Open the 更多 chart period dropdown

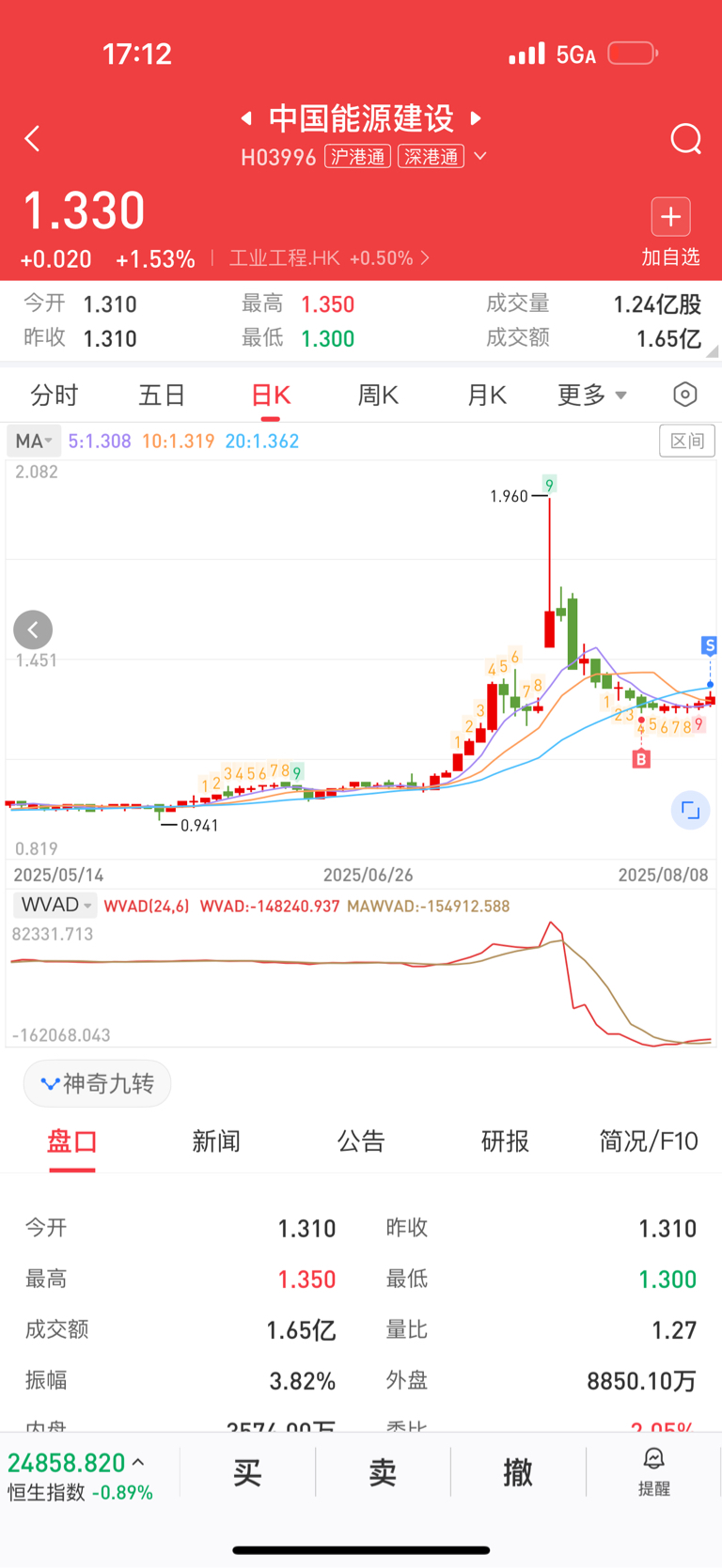click(x=591, y=396)
